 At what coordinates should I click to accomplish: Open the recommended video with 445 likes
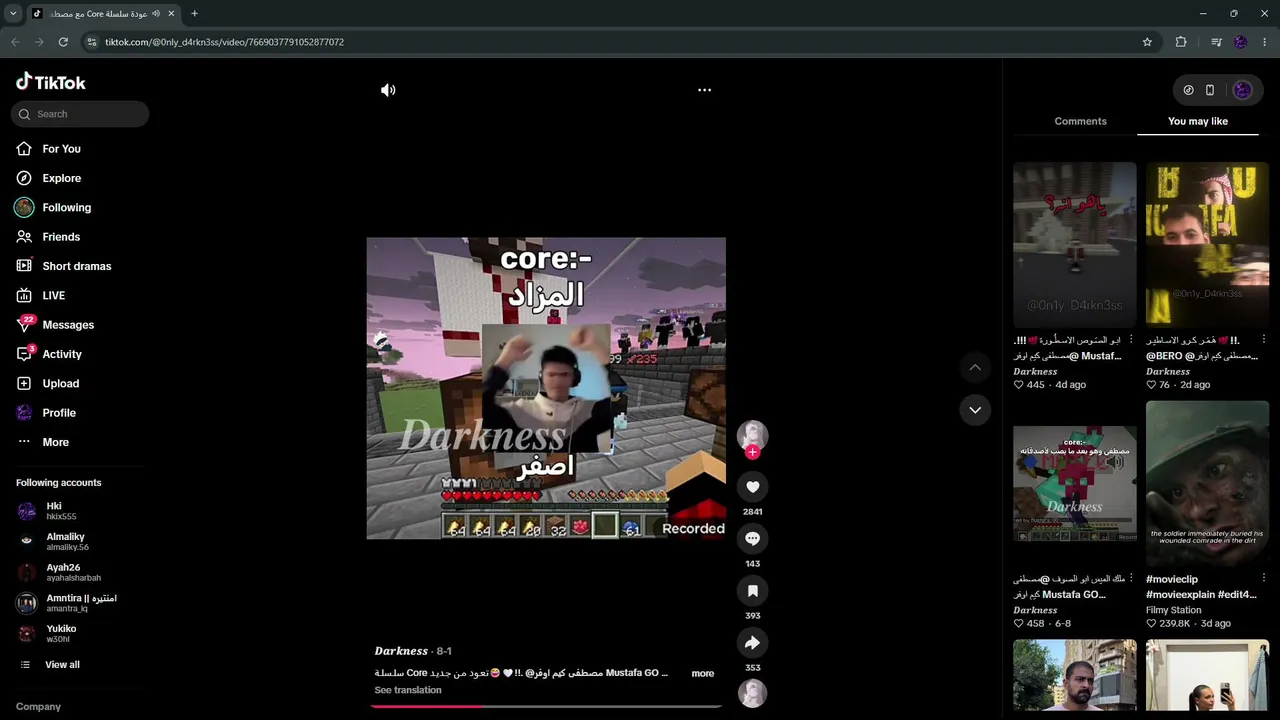[1075, 245]
